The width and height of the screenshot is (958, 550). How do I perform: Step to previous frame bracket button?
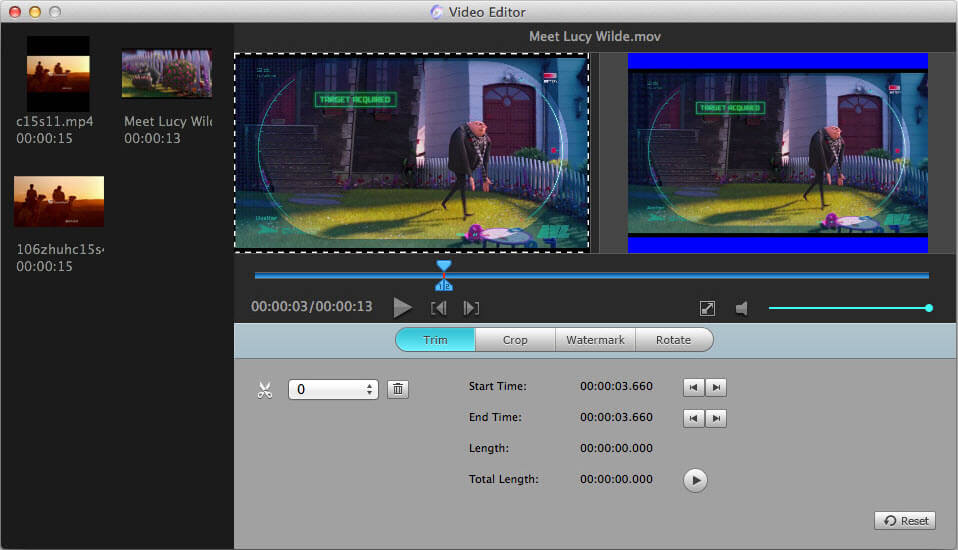(438, 308)
